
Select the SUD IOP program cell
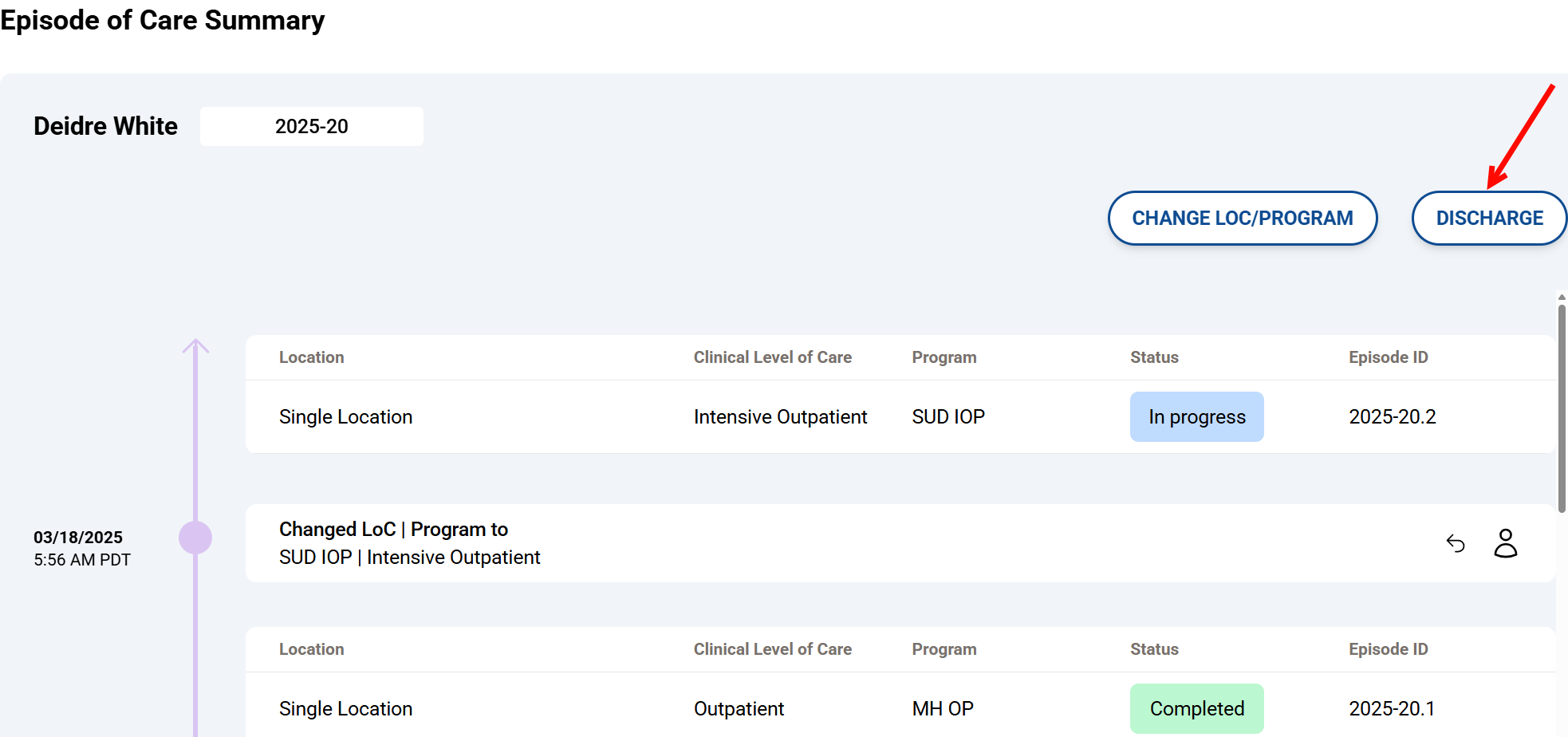(948, 416)
